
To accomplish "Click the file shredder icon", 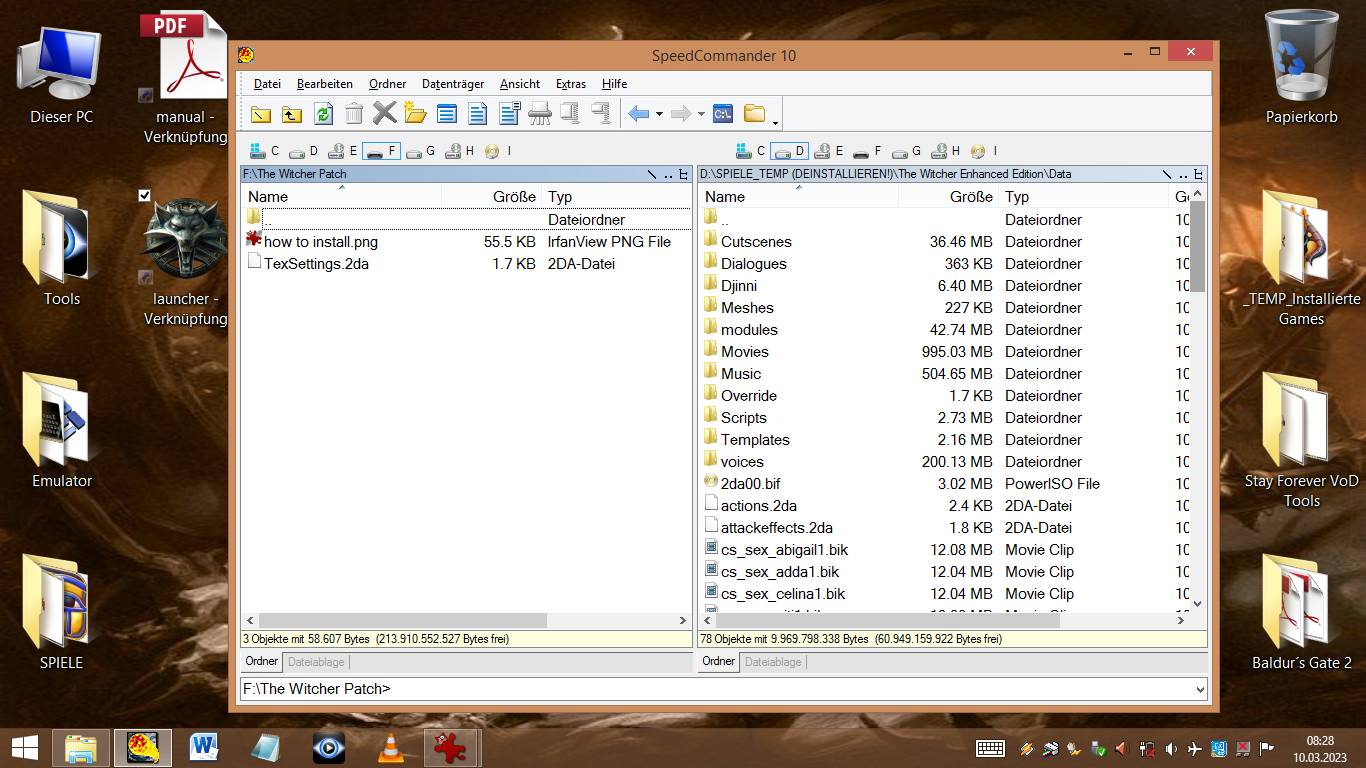I will point(540,114).
